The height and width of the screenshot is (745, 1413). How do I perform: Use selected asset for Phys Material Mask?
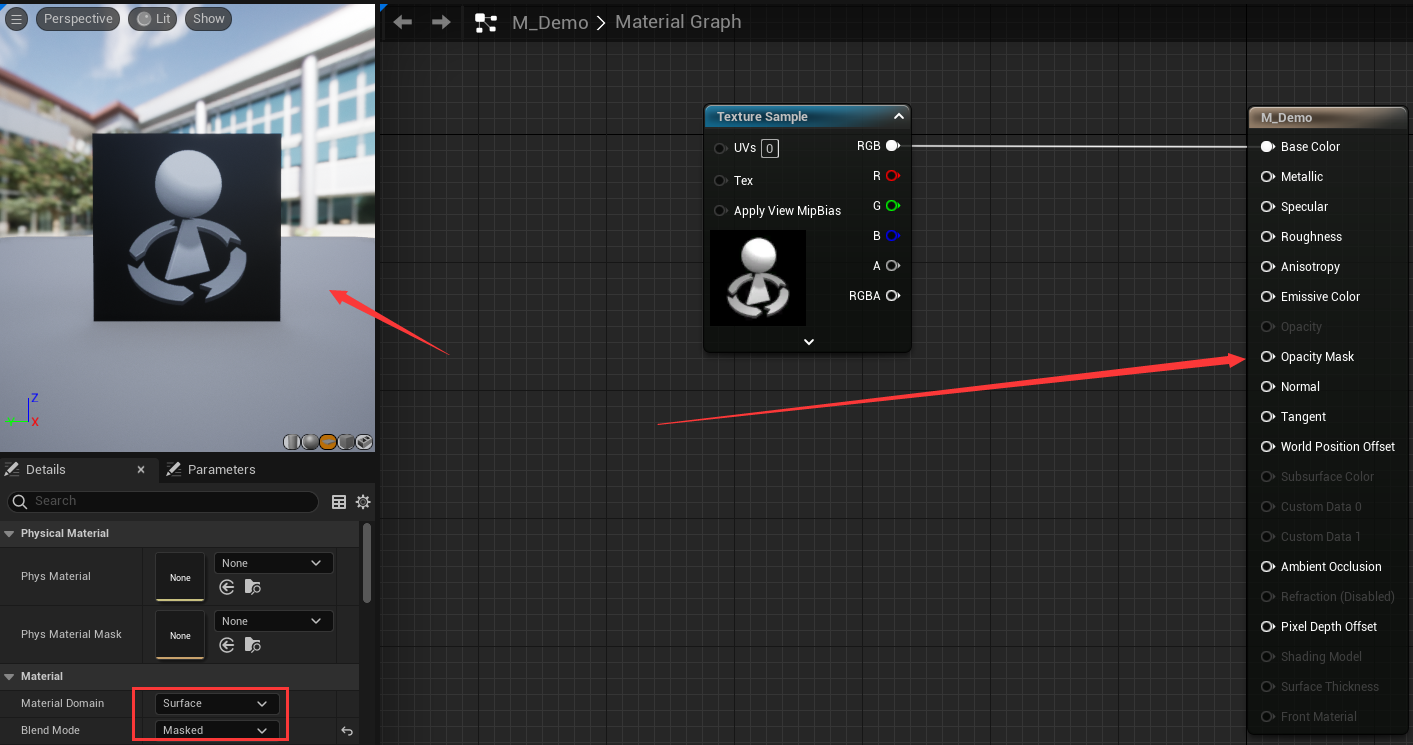tap(227, 645)
